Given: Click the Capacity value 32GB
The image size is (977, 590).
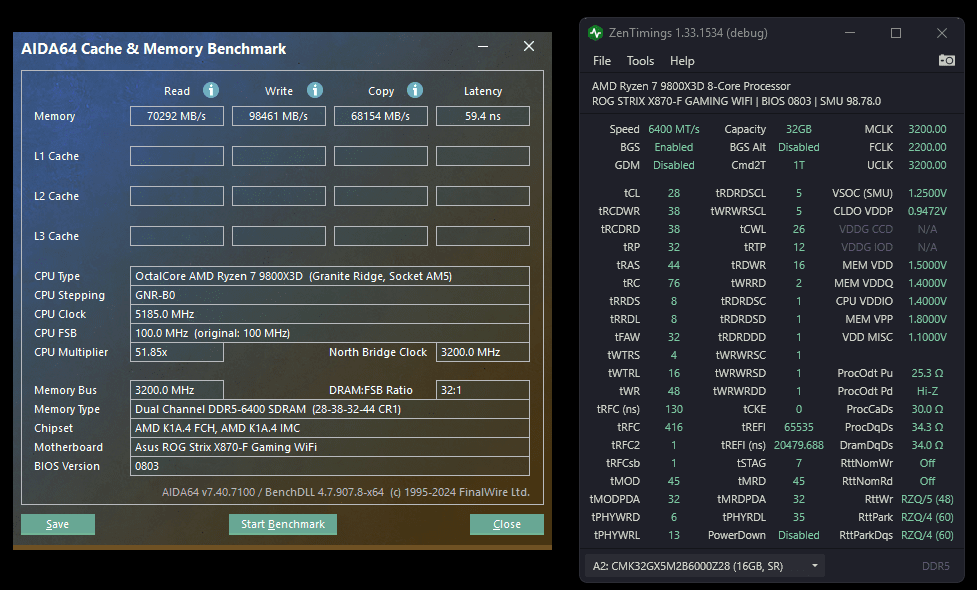Looking at the screenshot, I should [798, 129].
